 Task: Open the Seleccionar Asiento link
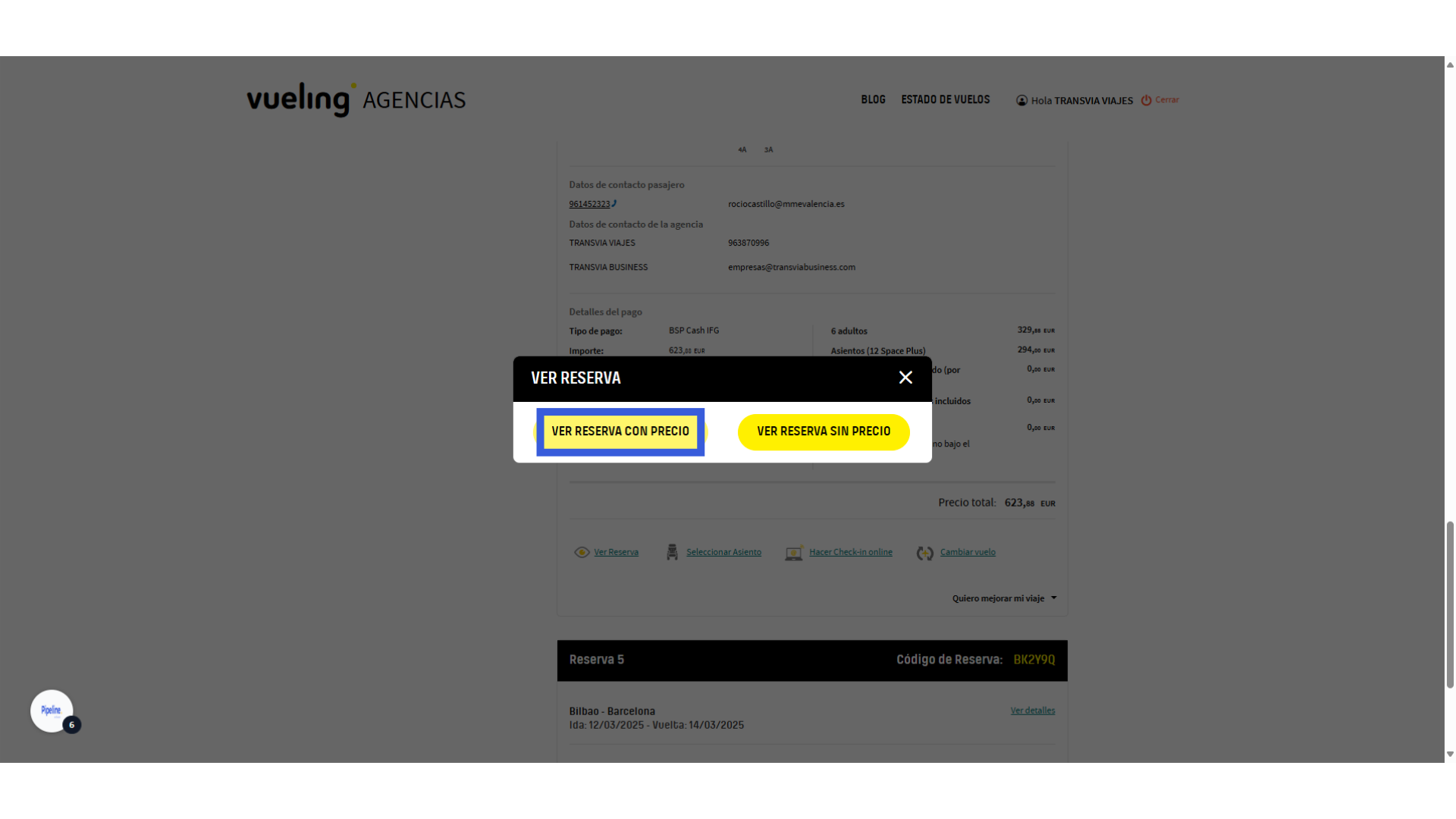coord(723,552)
